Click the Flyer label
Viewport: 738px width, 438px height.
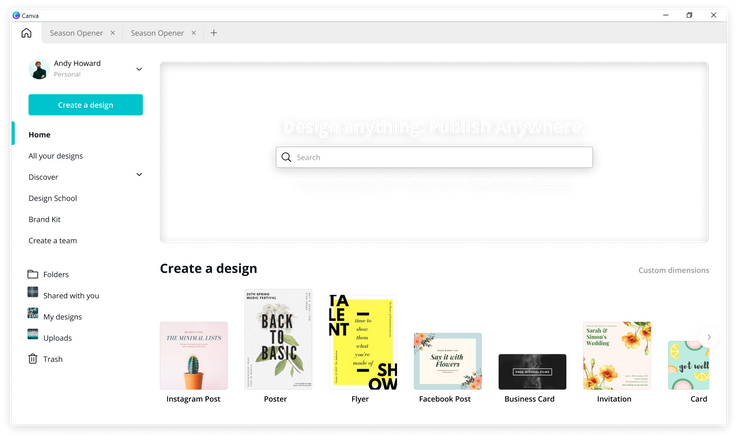coord(360,399)
